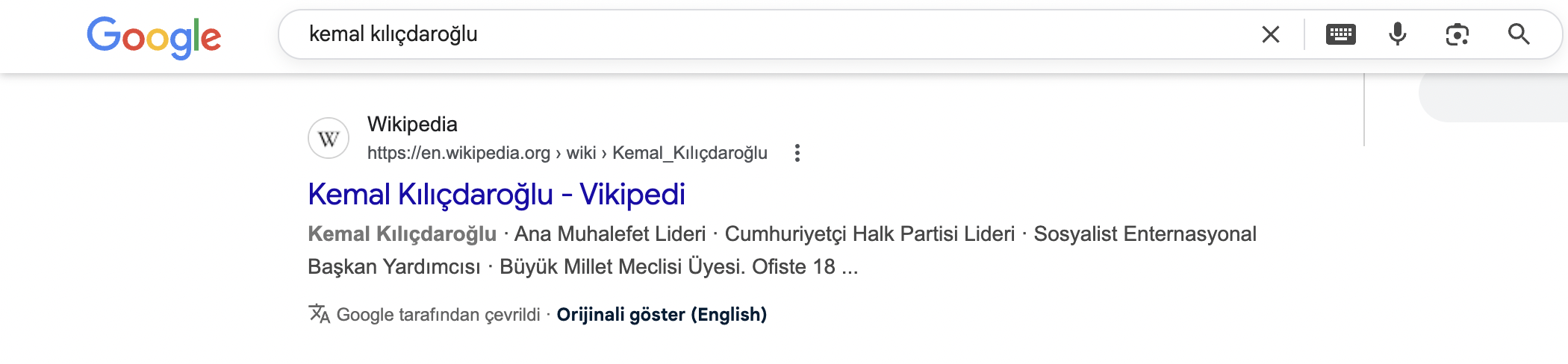Open "Kemal Kılıçdaroğlu - Vikipedi" result
Screen dimensions: 1568x364
[496, 195]
